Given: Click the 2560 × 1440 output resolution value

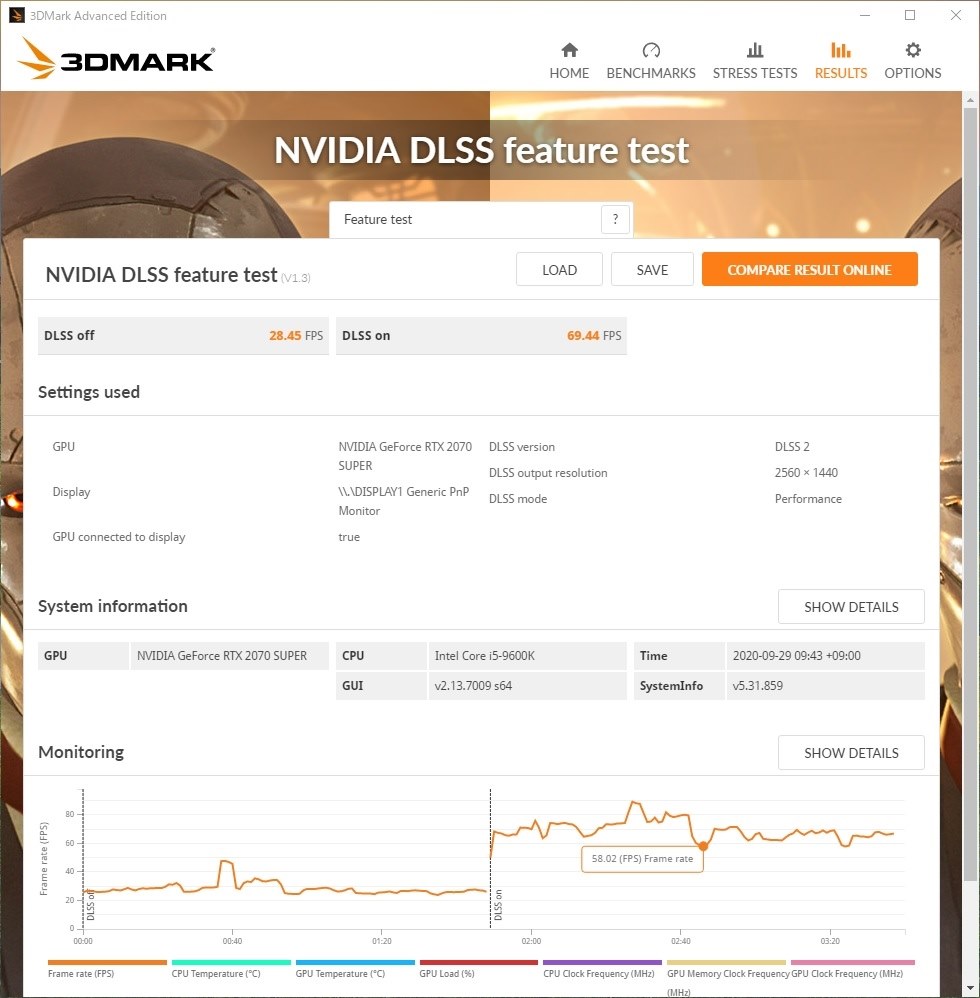Looking at the screenshot, I should pyautogui.click(x=806, y=472).
